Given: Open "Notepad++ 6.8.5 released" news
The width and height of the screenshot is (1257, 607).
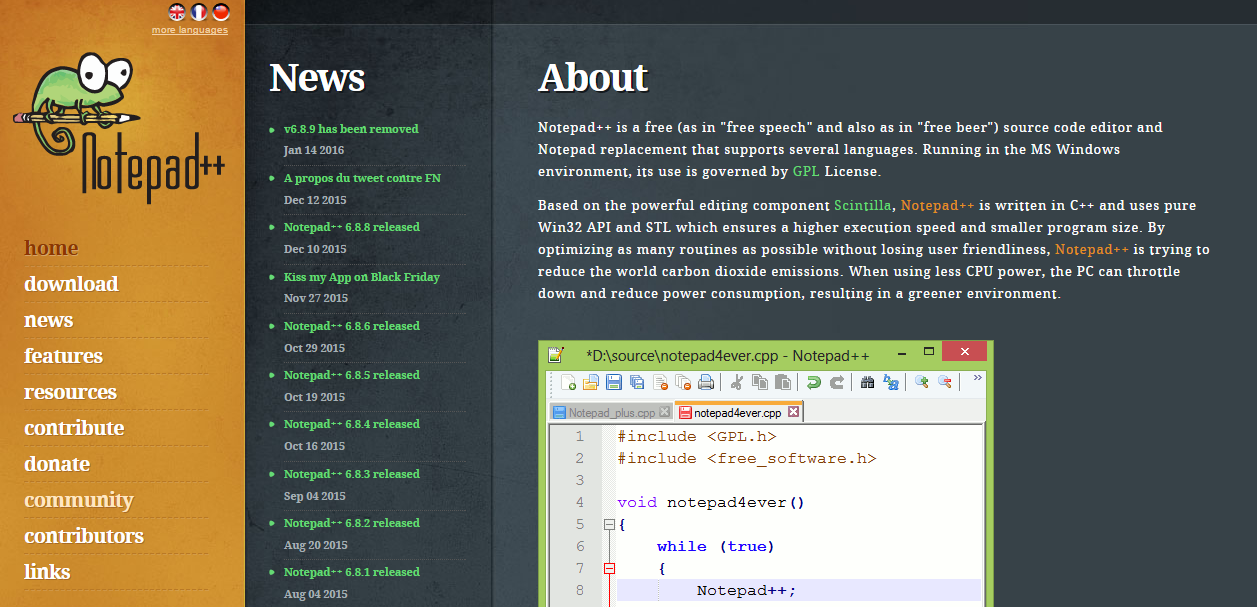Looking at the screenshot, I should coord(352,375).
